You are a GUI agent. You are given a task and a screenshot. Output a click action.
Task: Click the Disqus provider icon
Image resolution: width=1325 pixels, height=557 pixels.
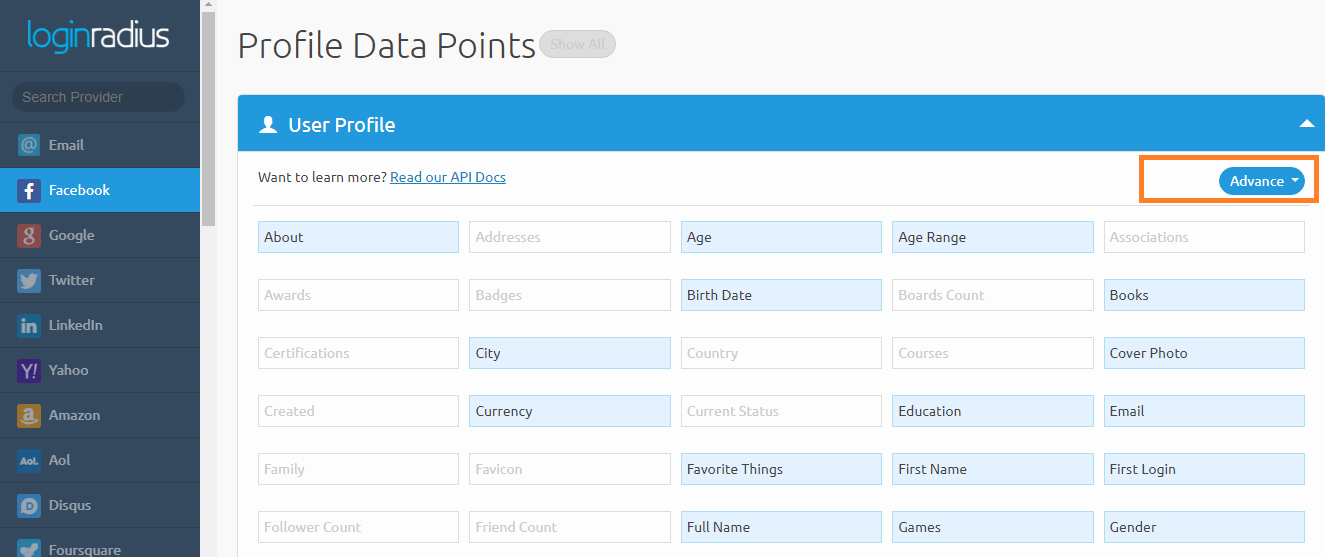[x=29, y=505]
